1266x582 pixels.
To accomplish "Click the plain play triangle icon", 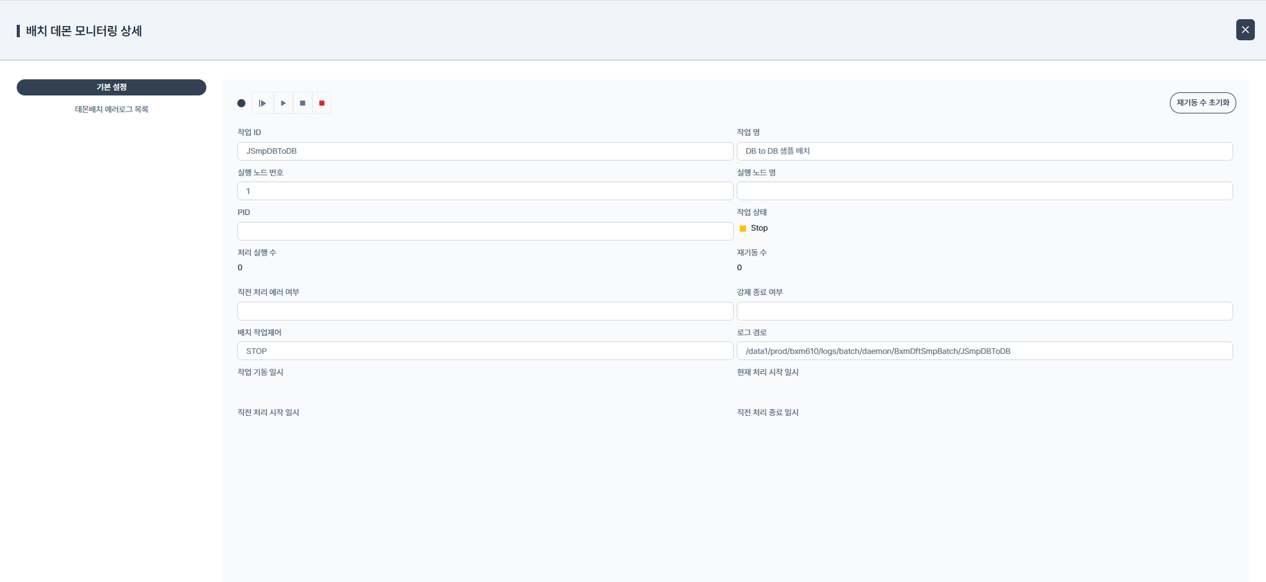I will point(283,103).
